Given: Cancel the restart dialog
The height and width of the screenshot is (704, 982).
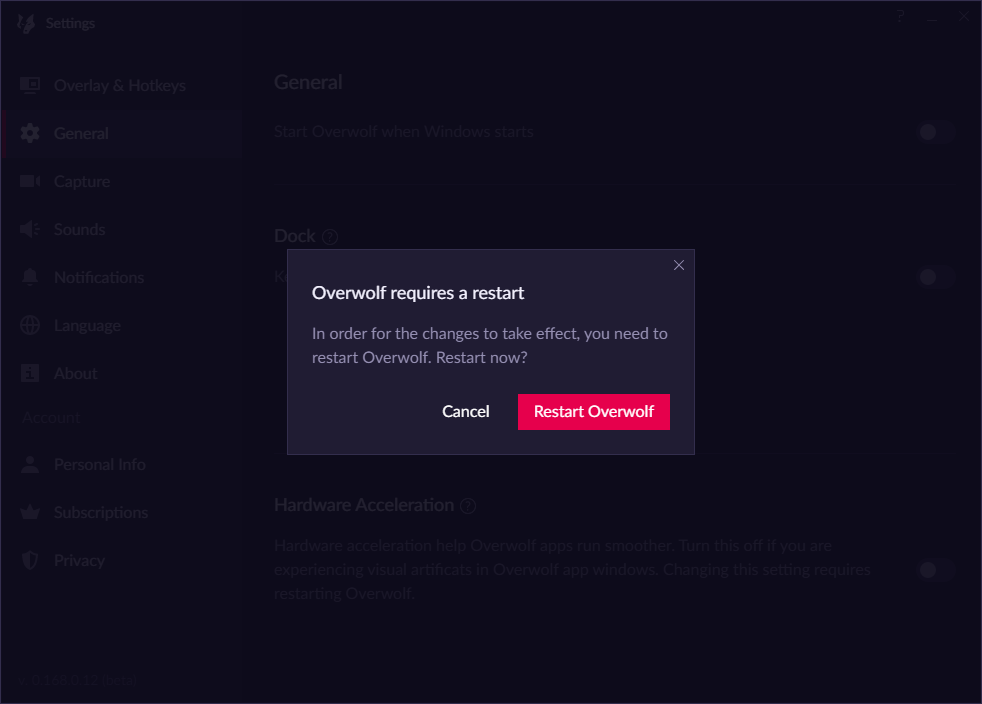Looking at the screenshot, I should pos(465,411).
